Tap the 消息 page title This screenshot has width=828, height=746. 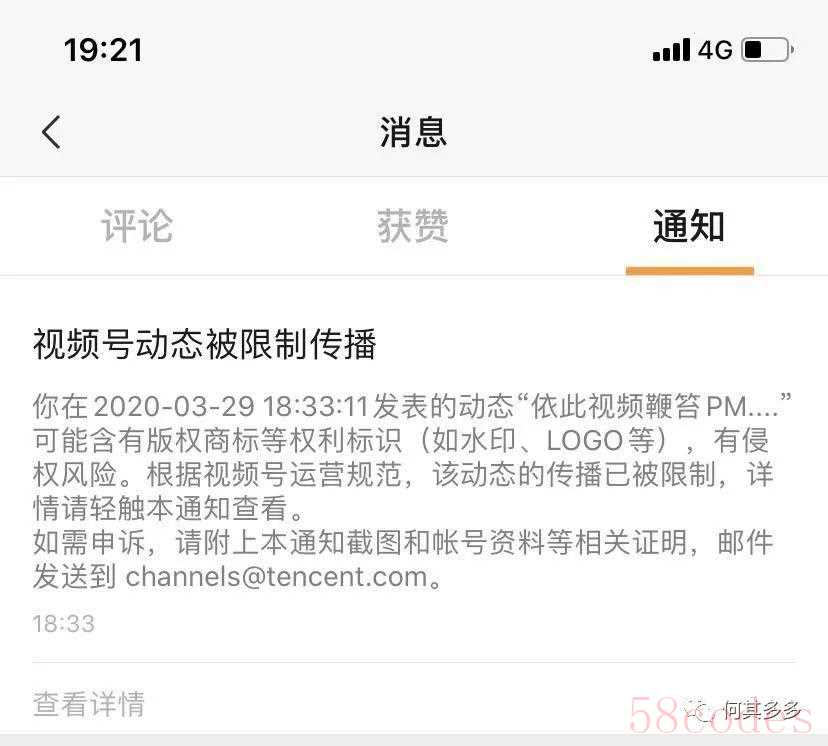tap(413, 132)
